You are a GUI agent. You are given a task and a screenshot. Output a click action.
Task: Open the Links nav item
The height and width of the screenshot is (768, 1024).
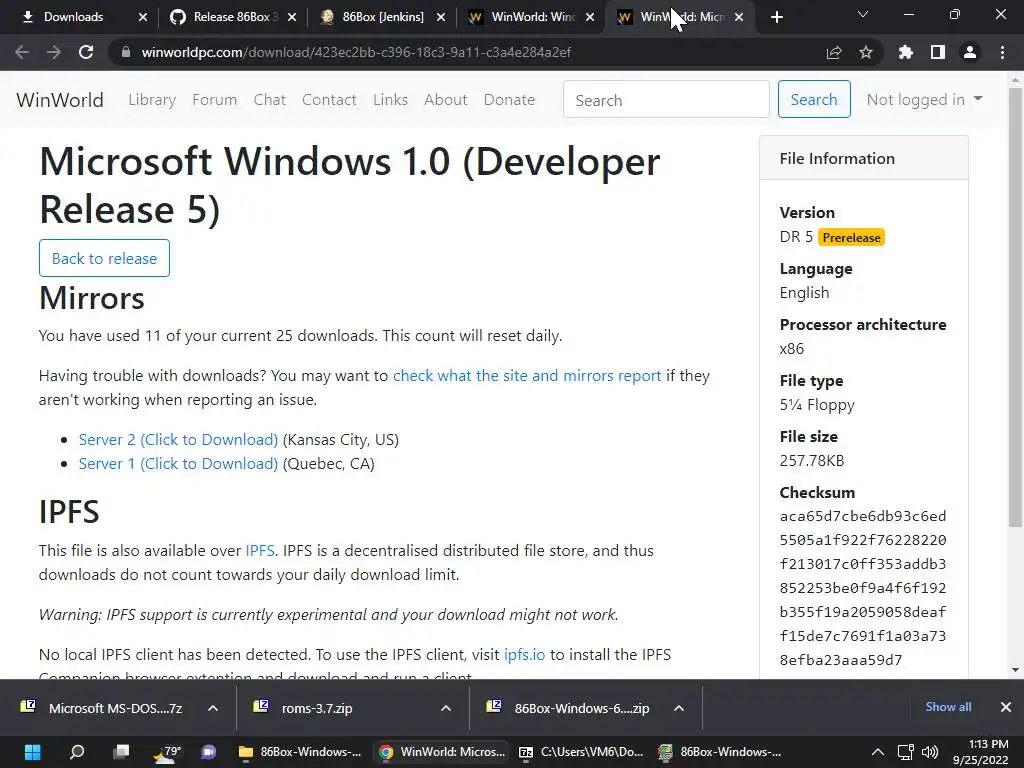pyautogui.click(x=391, y=100)
